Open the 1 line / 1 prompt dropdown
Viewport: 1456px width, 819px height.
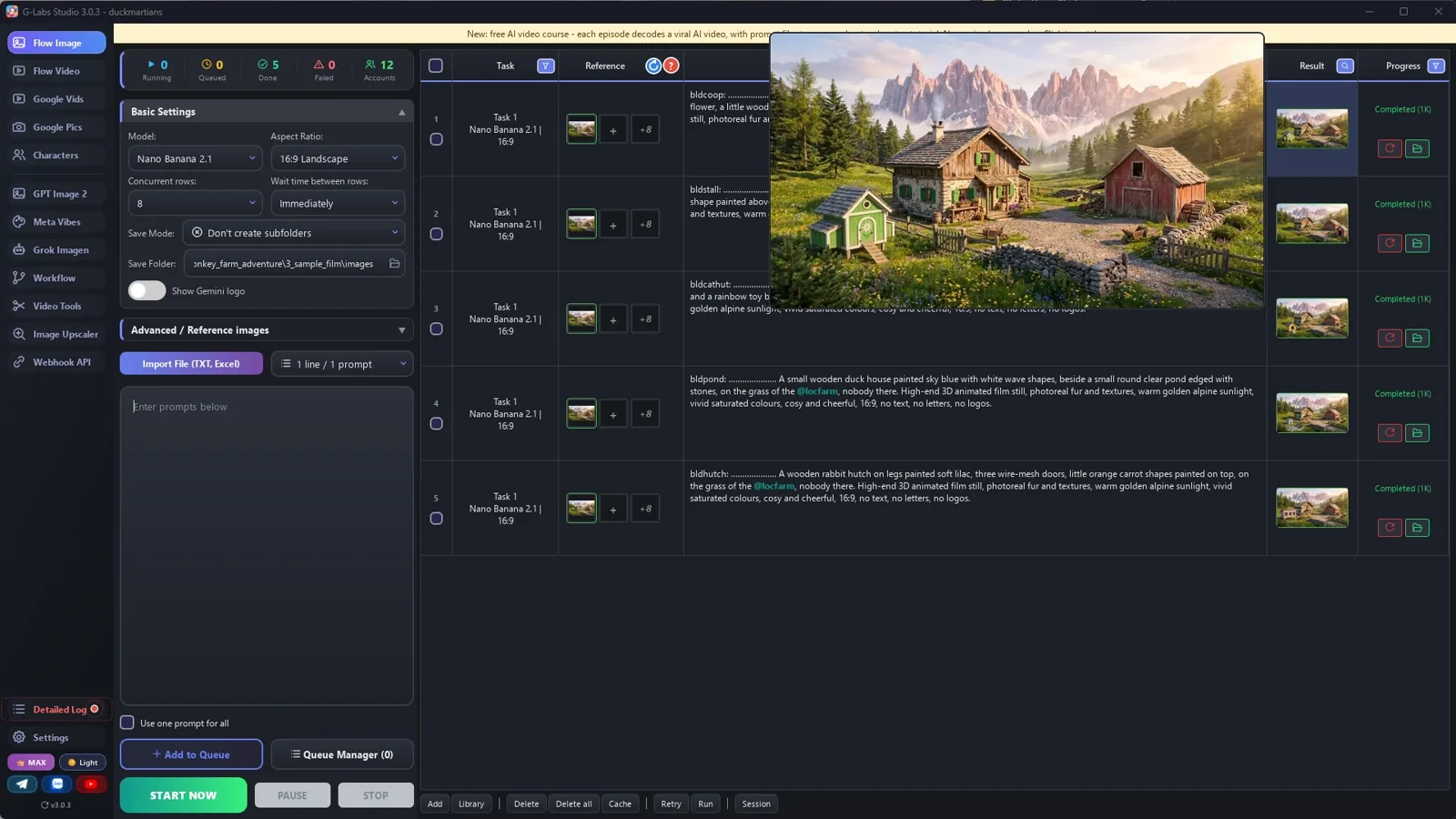click(342, 364)
